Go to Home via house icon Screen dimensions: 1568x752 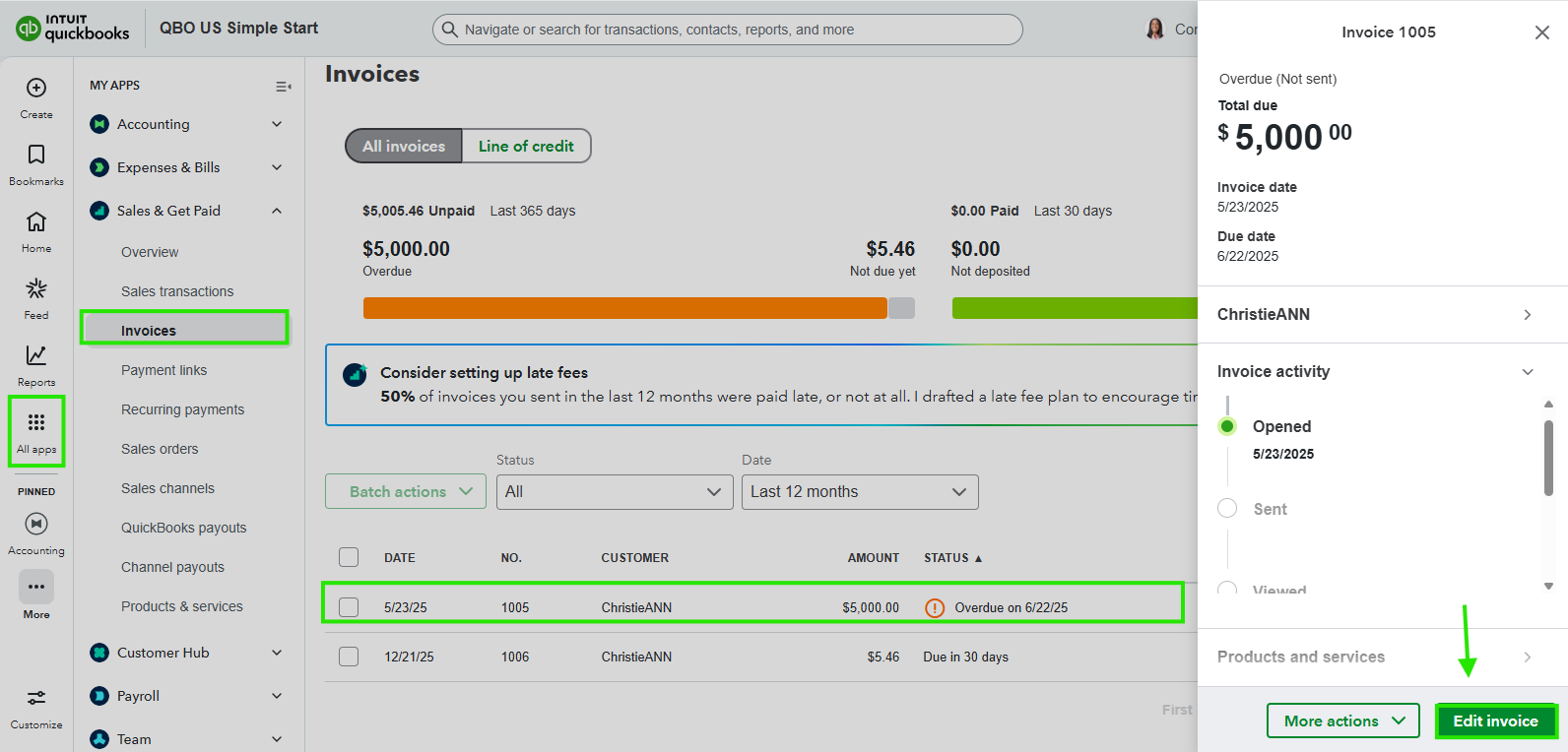tap(36, 222)
